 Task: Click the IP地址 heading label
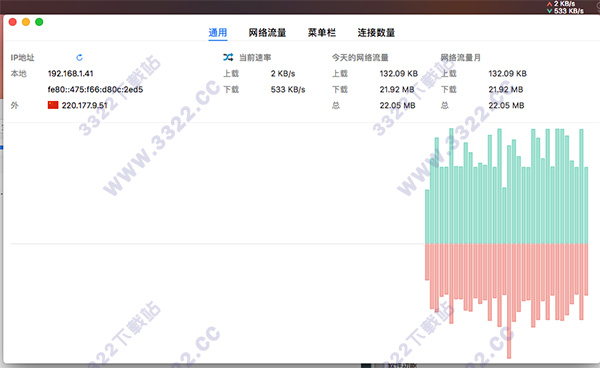pos(23,57)
